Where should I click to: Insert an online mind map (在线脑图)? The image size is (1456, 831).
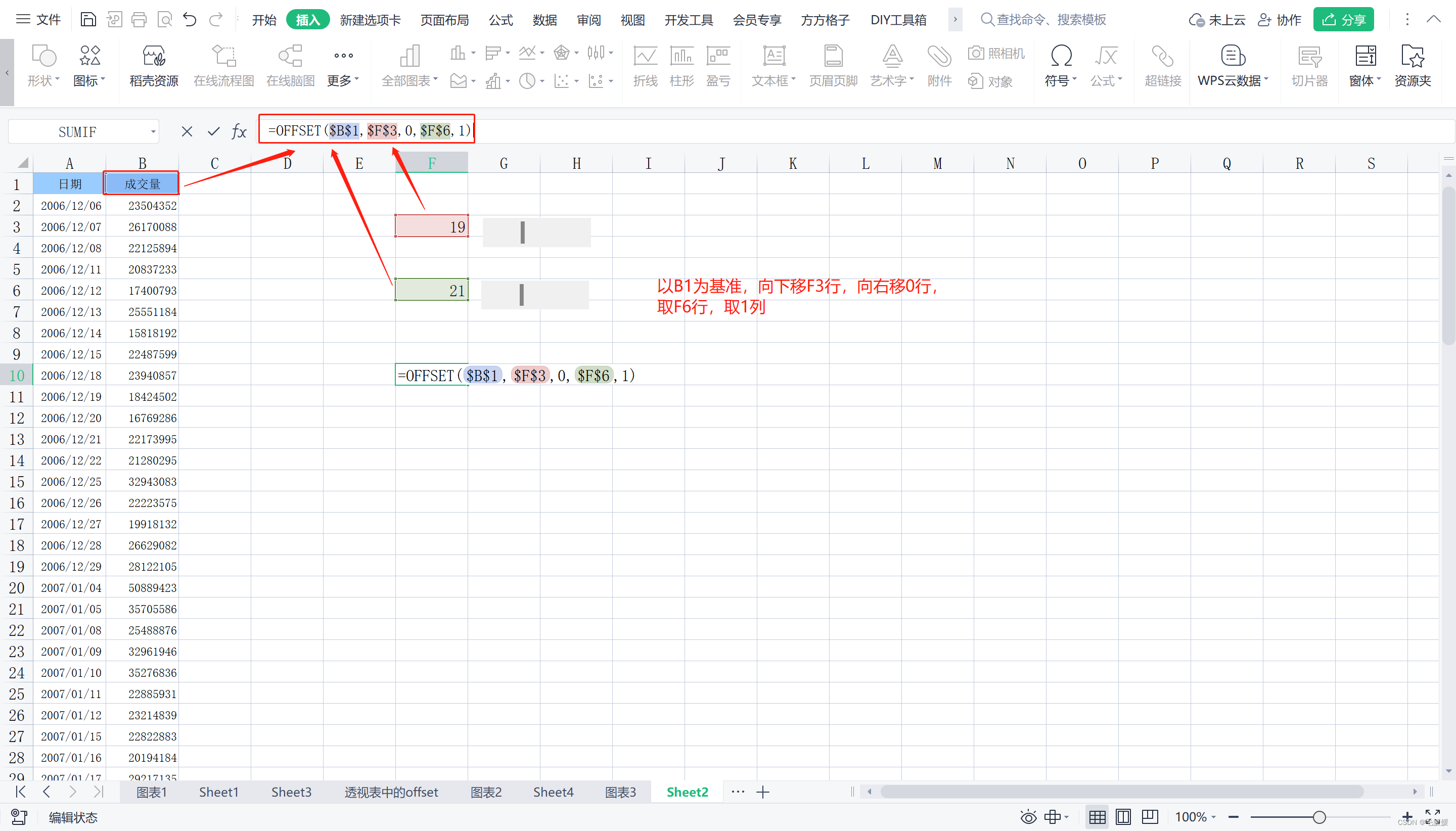291,66
